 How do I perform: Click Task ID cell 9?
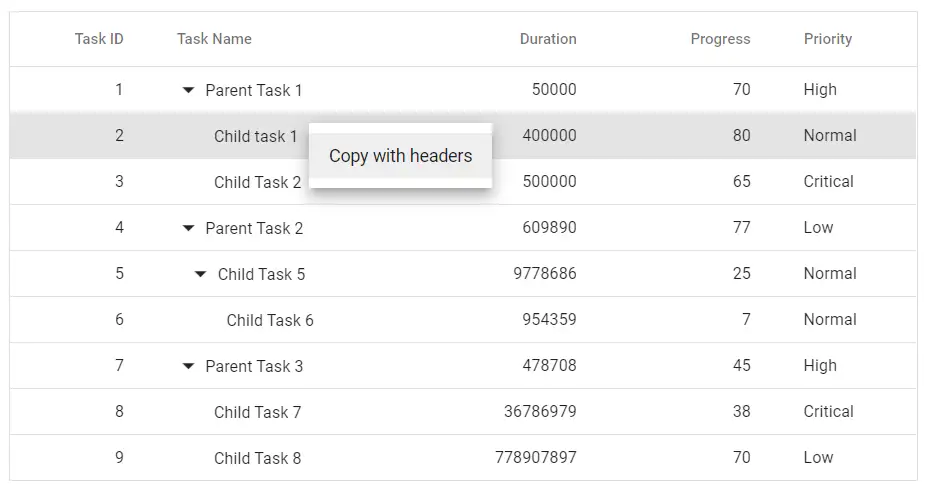pos(119,458)
